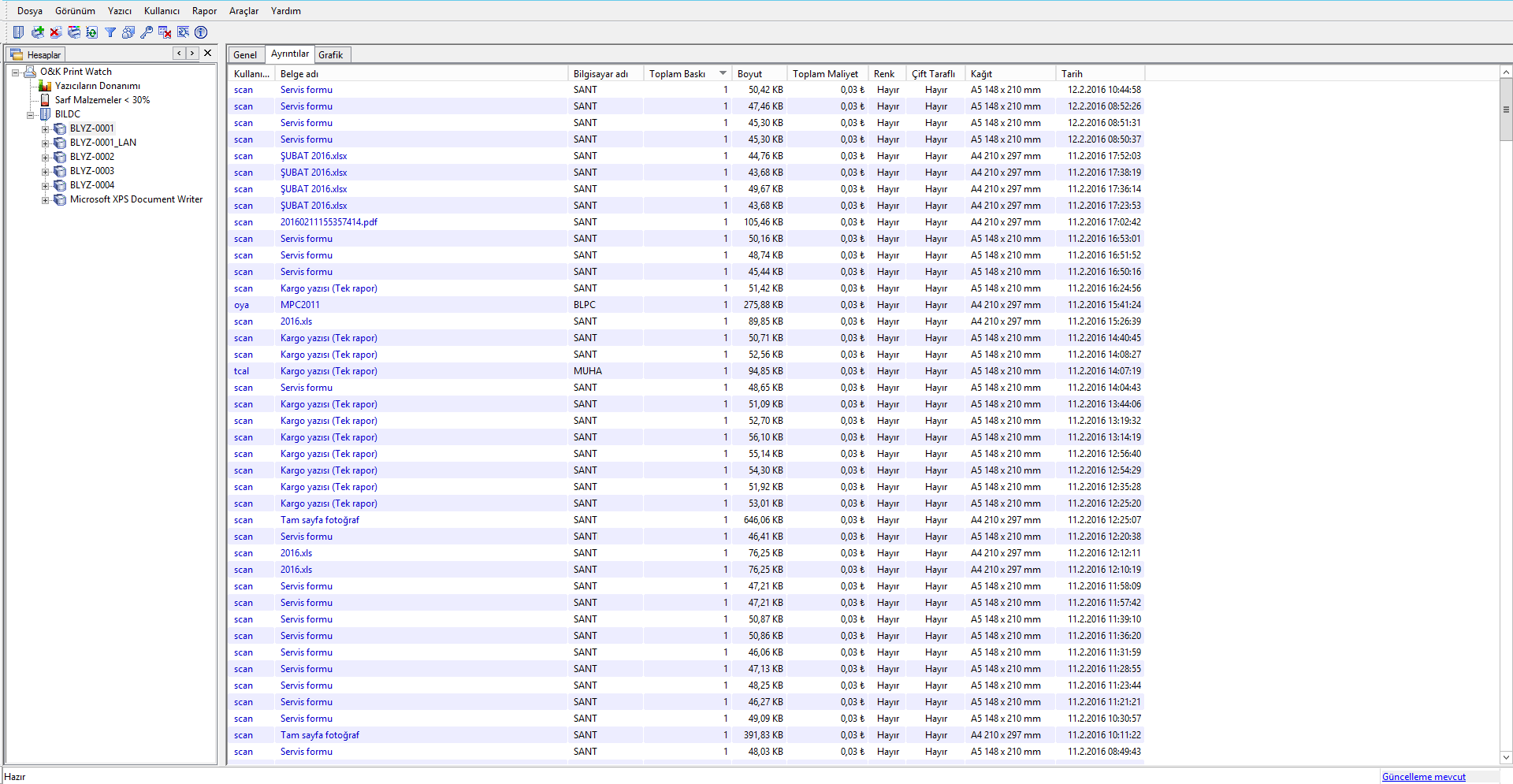Select the Hesaplar panel tab
Viewport: 1513px width, 784px height.
tap(36, 54)
